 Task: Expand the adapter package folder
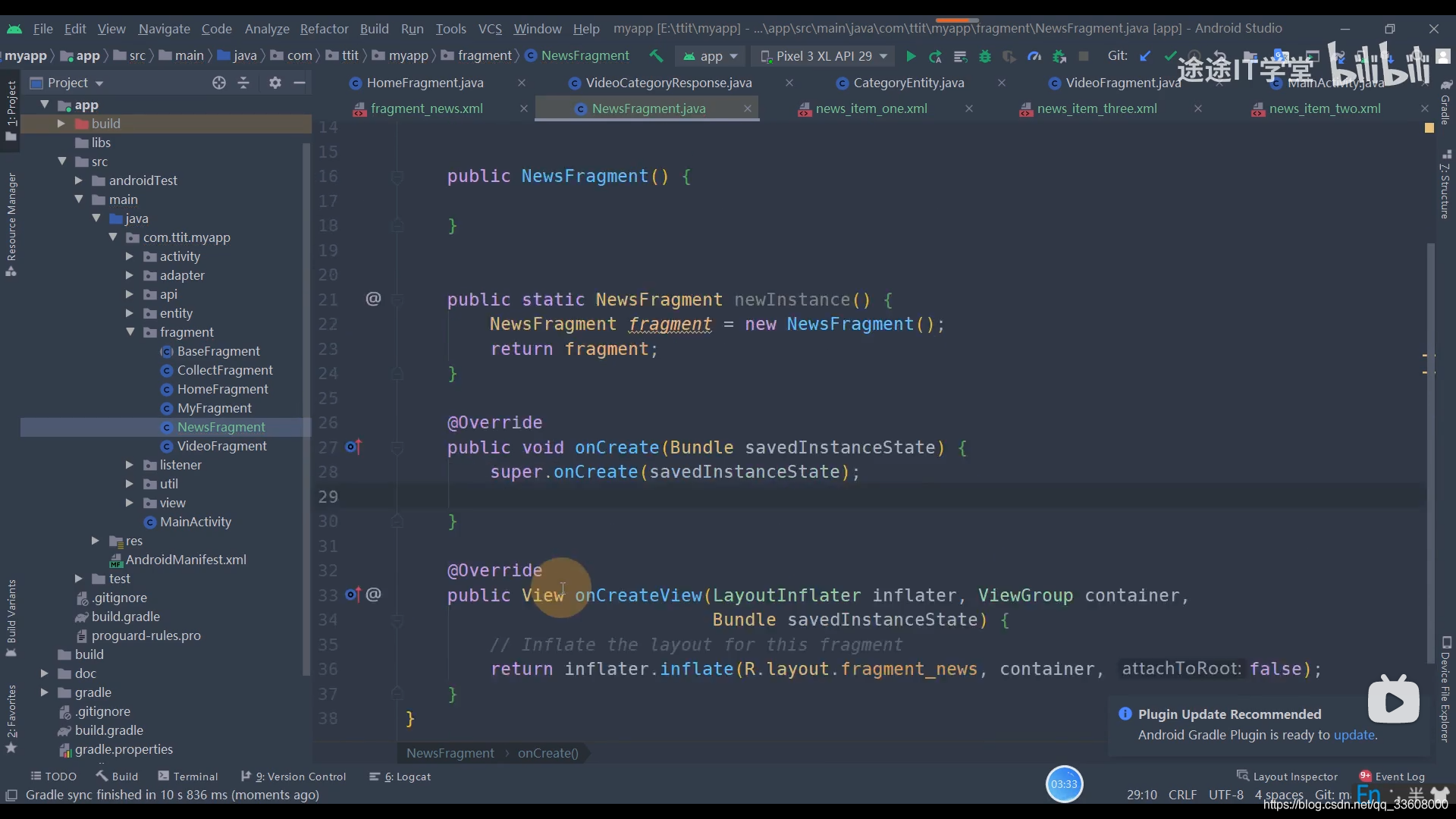(130, 275)
